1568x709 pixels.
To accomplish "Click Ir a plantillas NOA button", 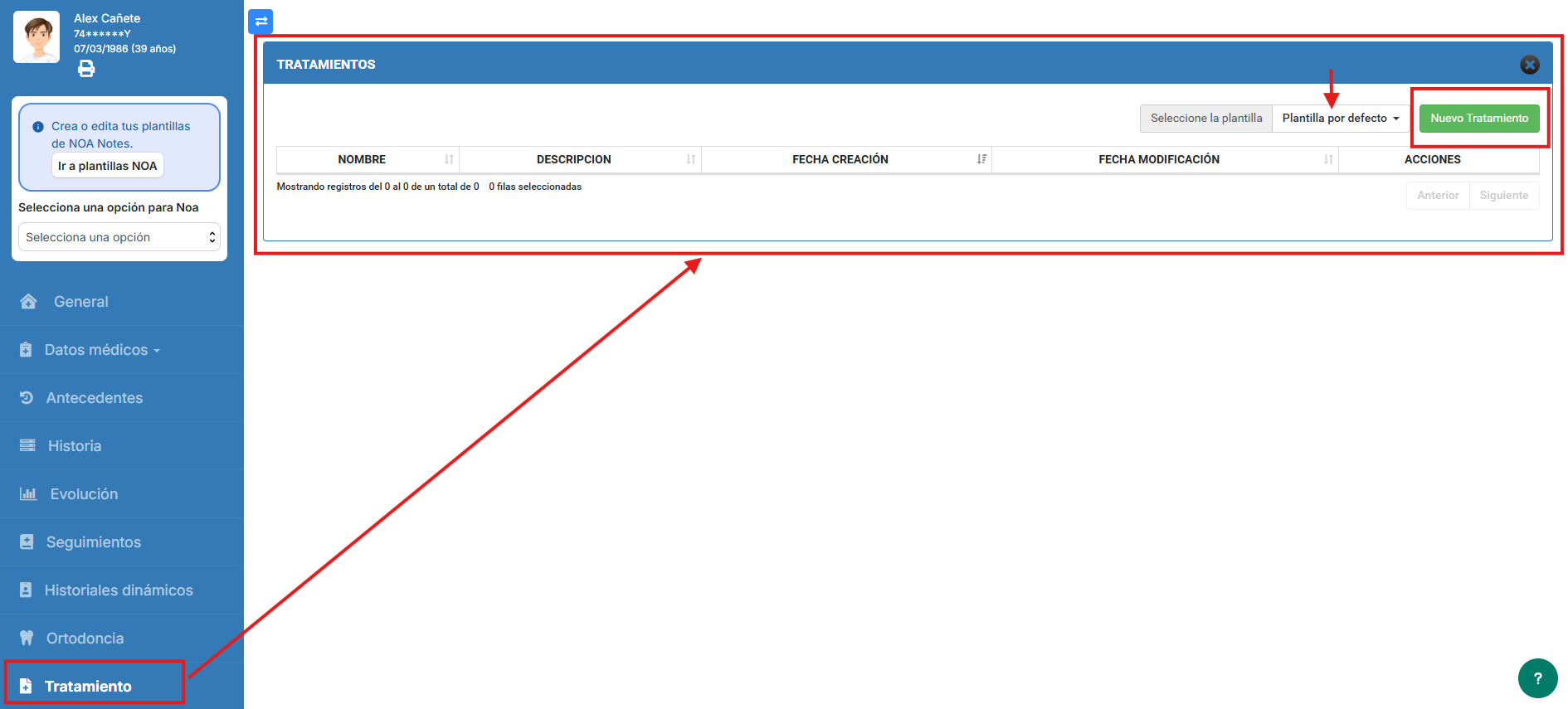I will coord(107,166).
